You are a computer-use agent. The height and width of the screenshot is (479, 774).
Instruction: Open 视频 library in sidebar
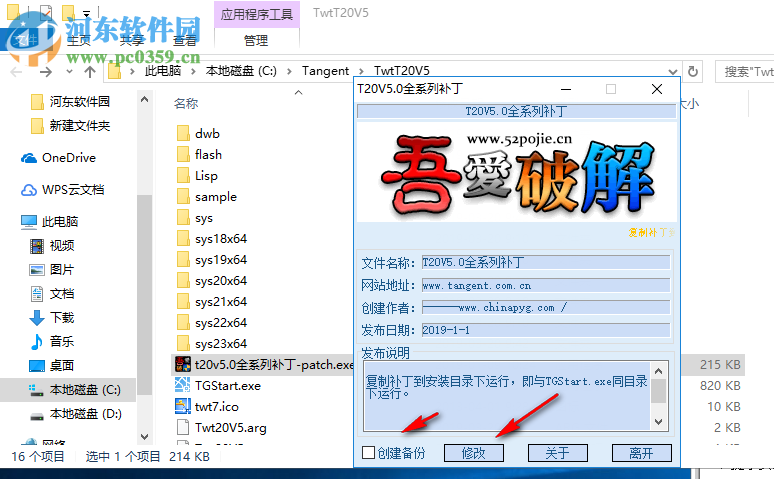pyautogui.click(x=52, y=245)
